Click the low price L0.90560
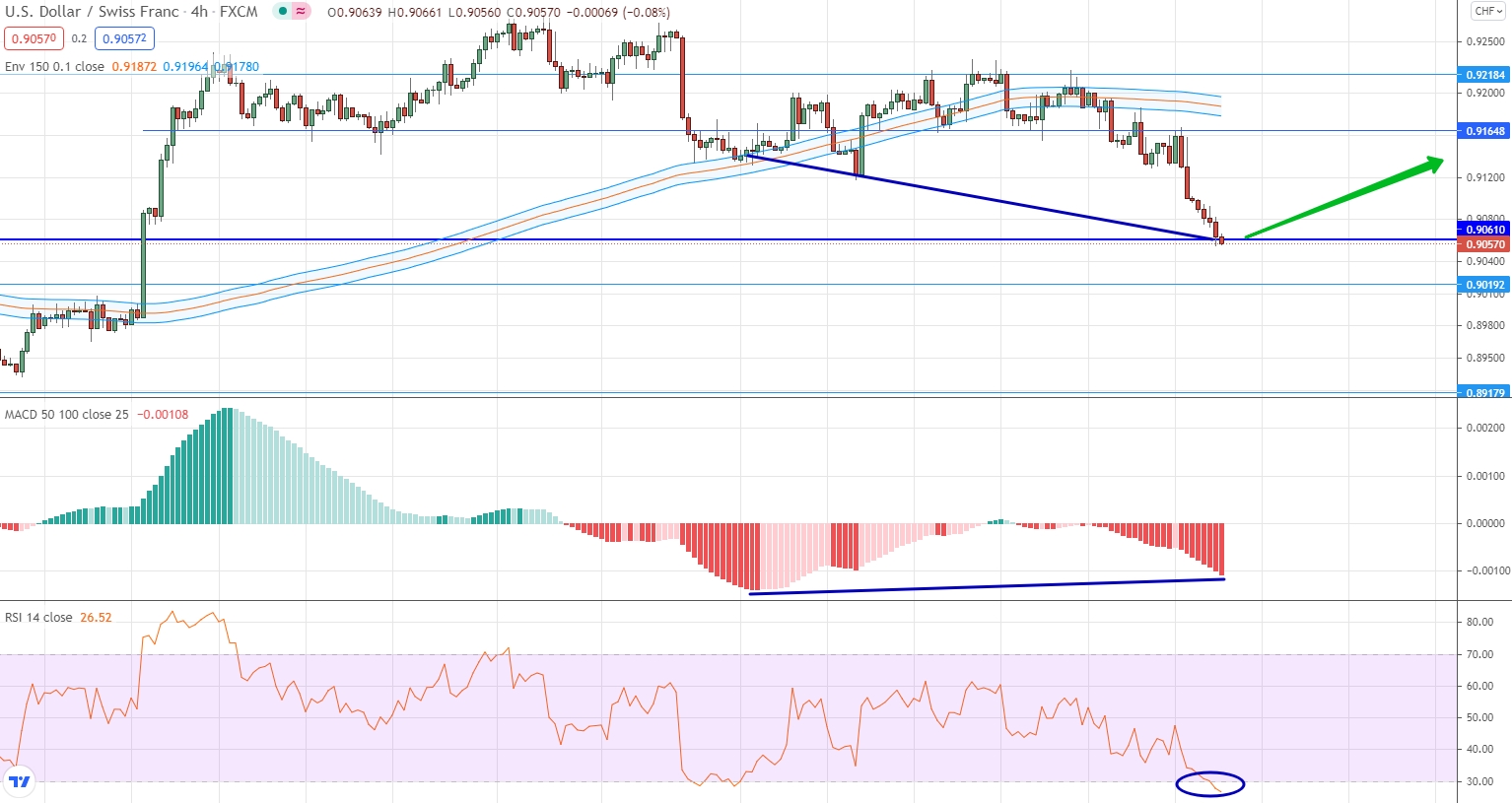1512x803 pixels. tap(475, 13)
